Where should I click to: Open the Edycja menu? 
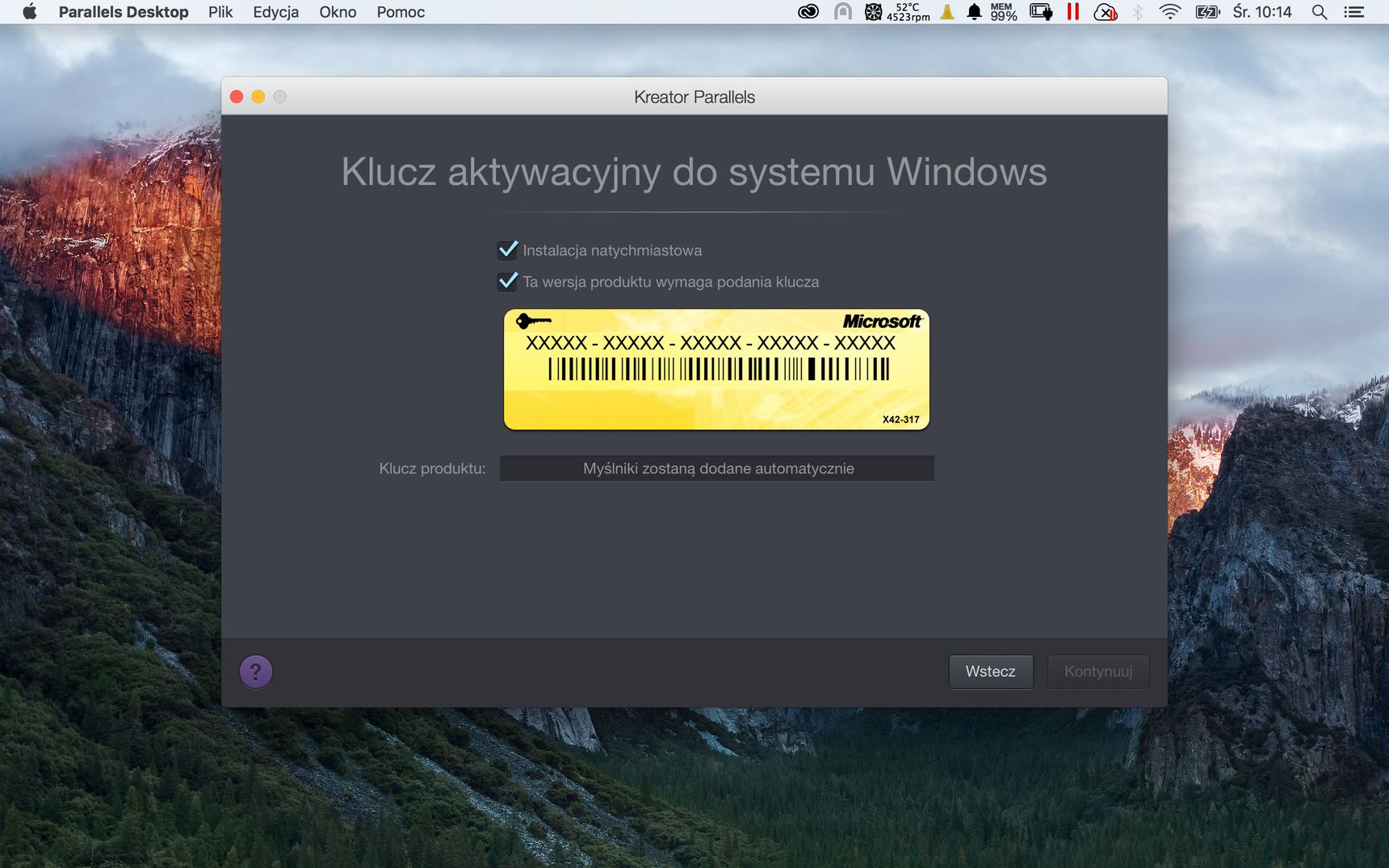point(275,11)
